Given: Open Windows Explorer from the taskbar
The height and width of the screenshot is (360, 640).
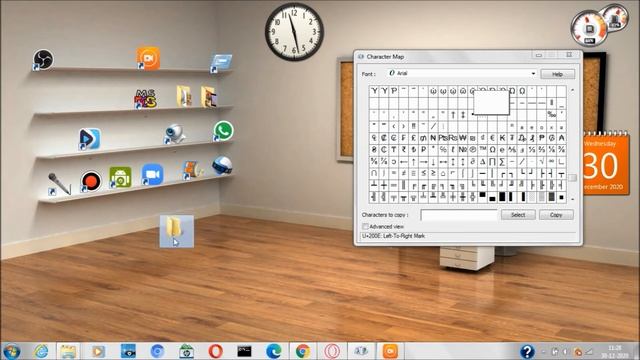Looking at the screenshot, I should (68, 351).
